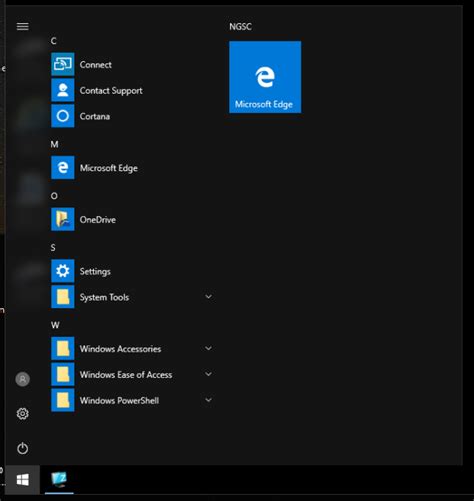Open the hamburger menu at top of Start

click(23, 26)
